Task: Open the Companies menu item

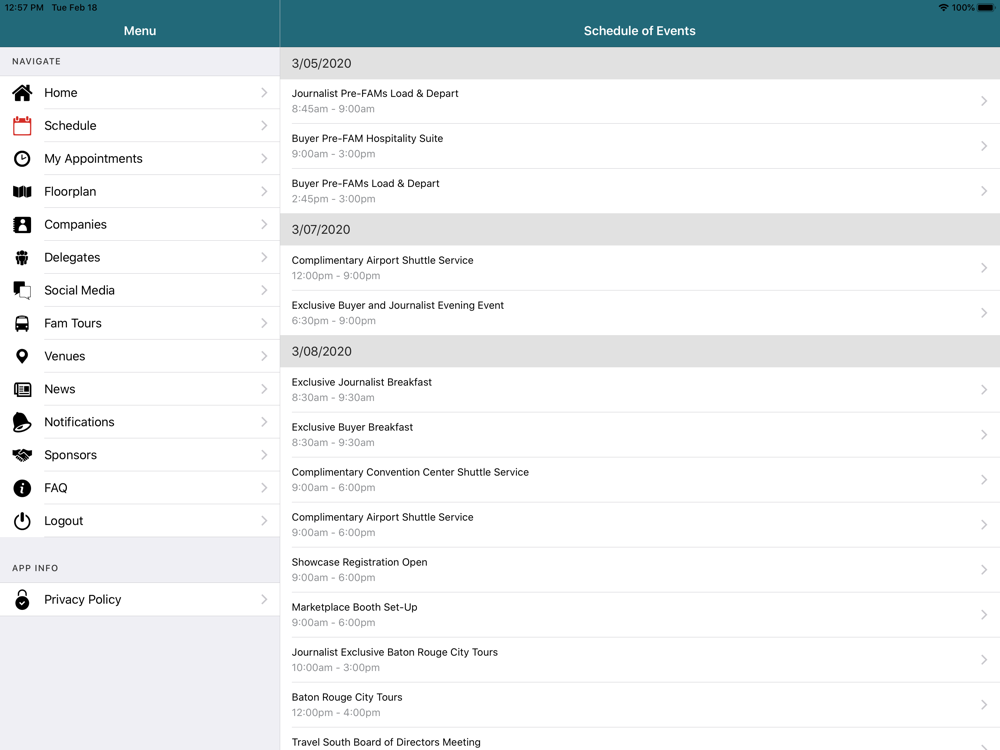Action: [140, 224]
